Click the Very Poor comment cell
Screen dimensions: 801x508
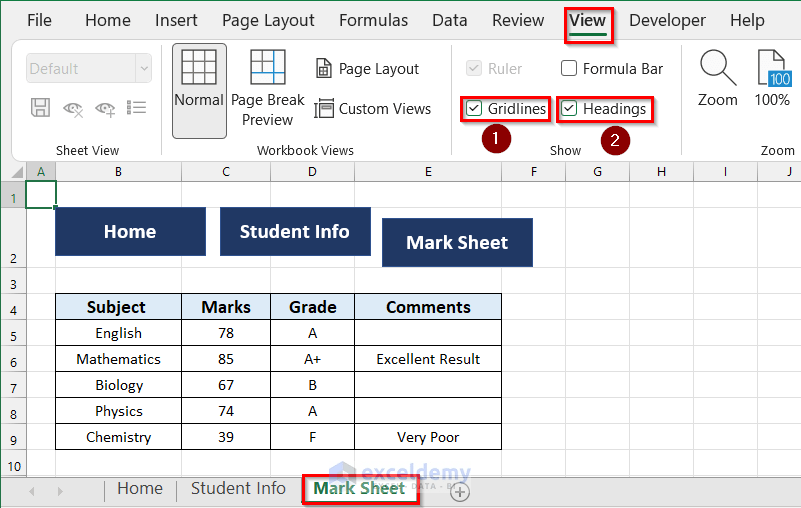428,437
